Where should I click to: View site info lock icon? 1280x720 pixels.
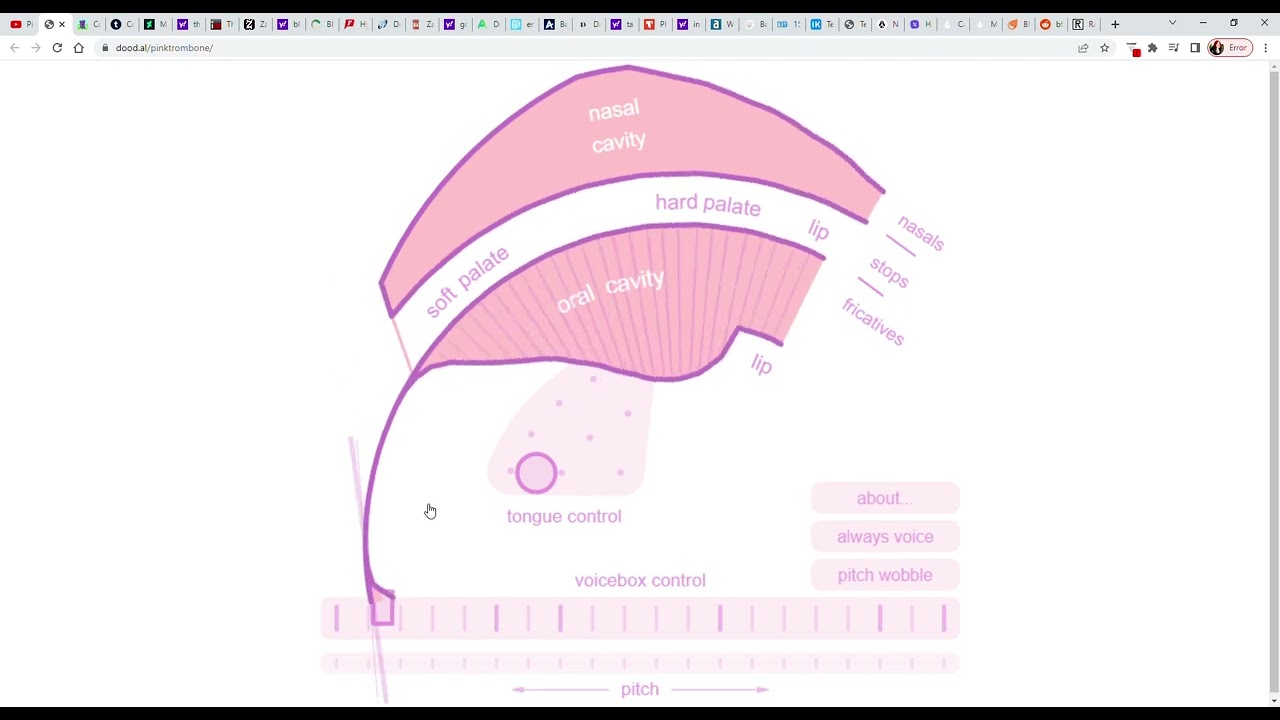pos(104,48)
